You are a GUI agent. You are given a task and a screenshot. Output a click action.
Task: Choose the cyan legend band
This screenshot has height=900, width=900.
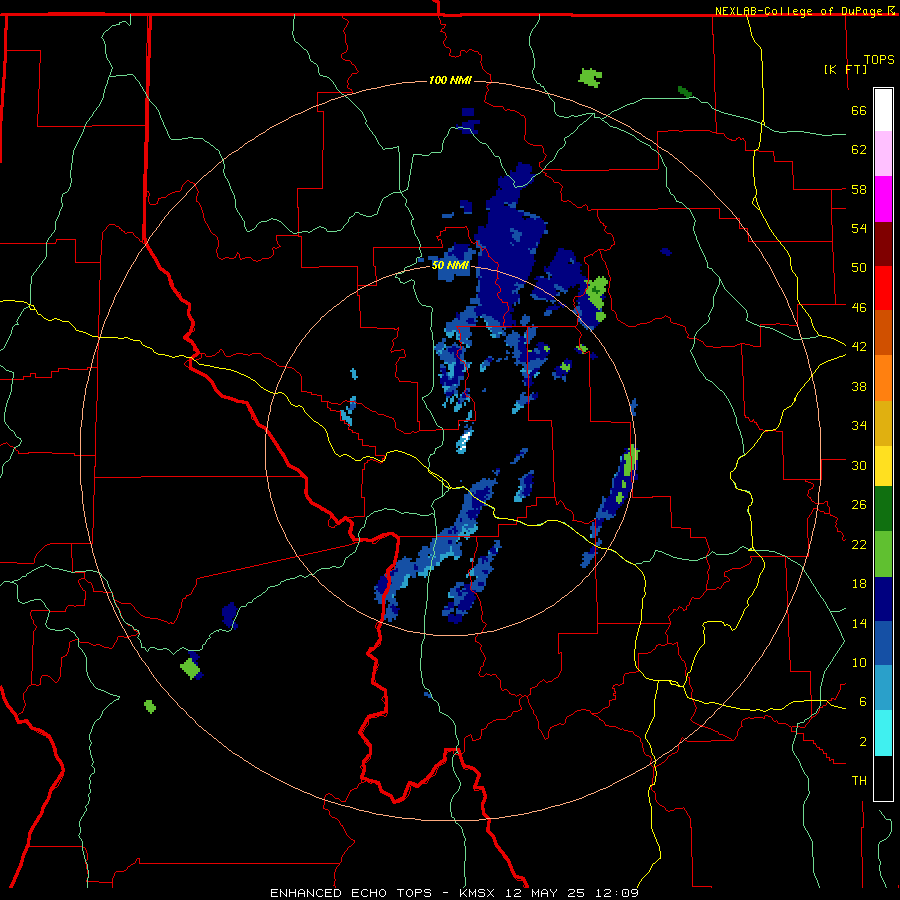(x=883, y=733)
